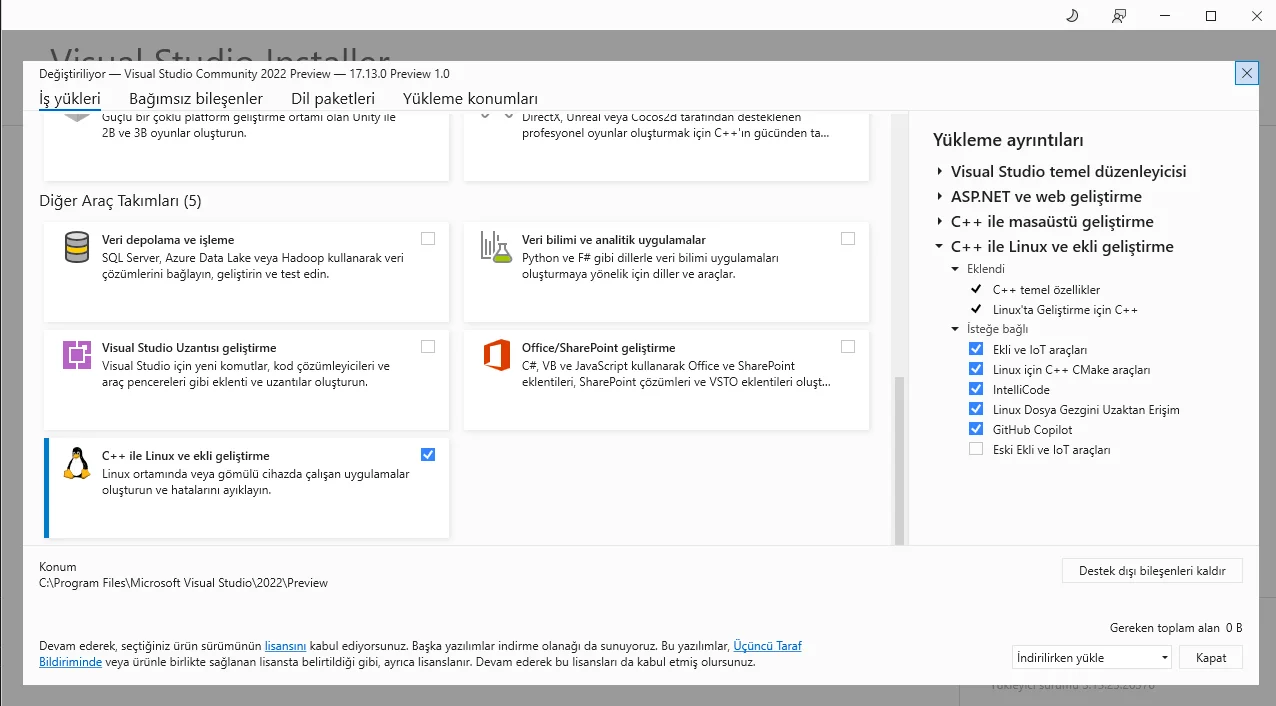Click the Visual Studio Uzantısı geliştirme title

click(x=189, y=348)
